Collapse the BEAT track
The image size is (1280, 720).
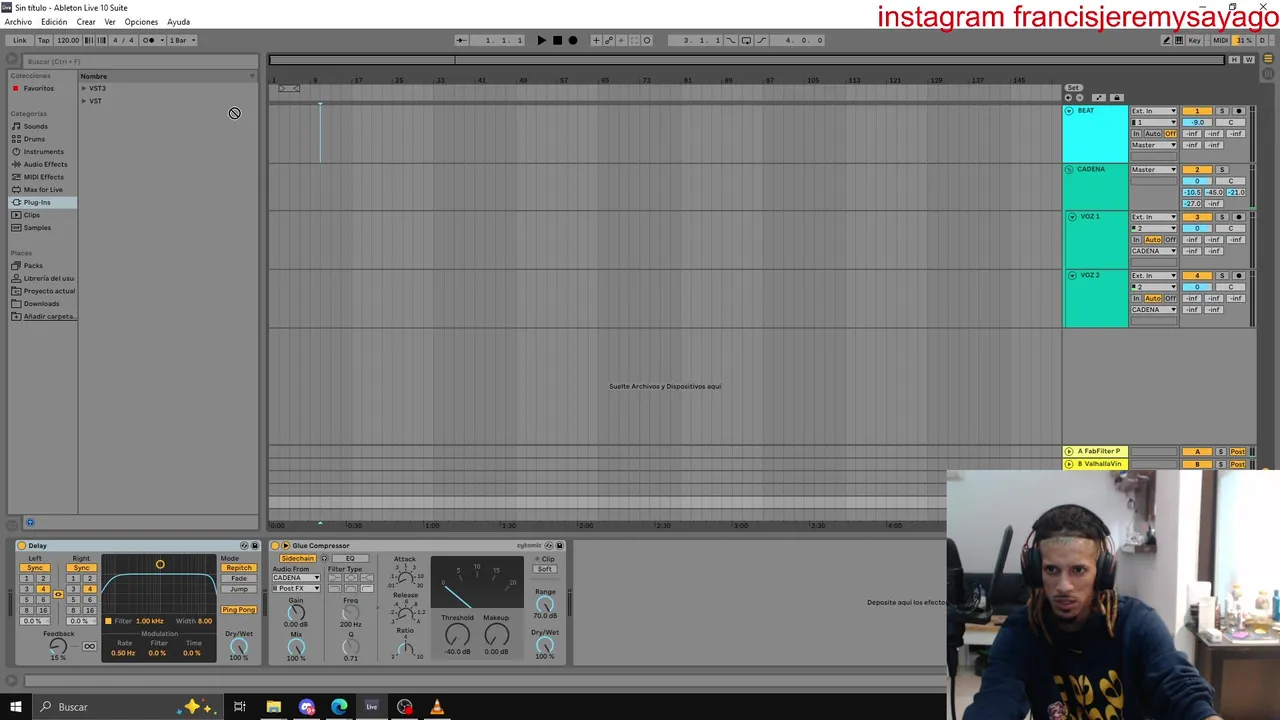1069,111
